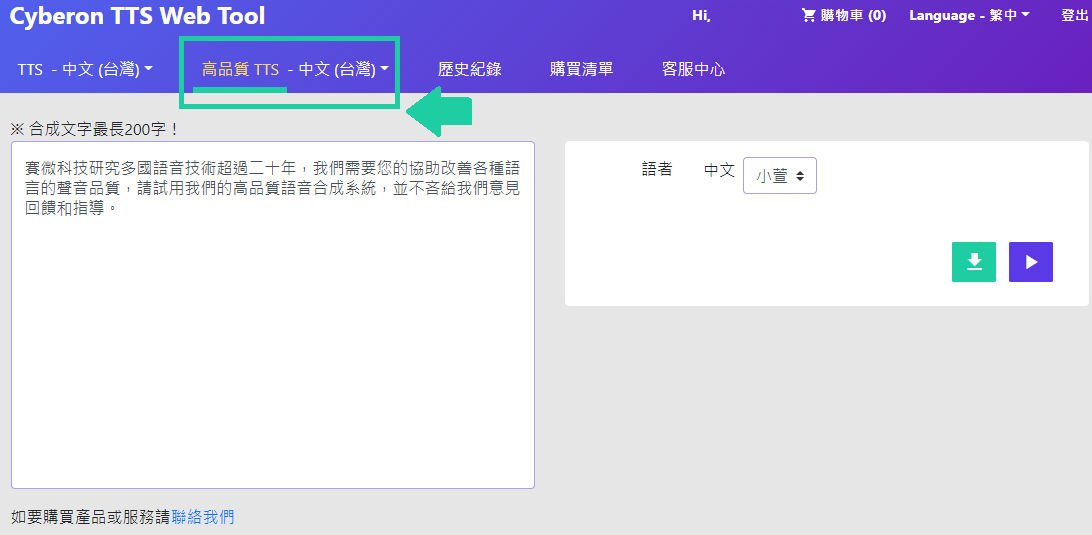
Task: Click the Cyberon TTS Web Tool title
Action: pos(137,16)
